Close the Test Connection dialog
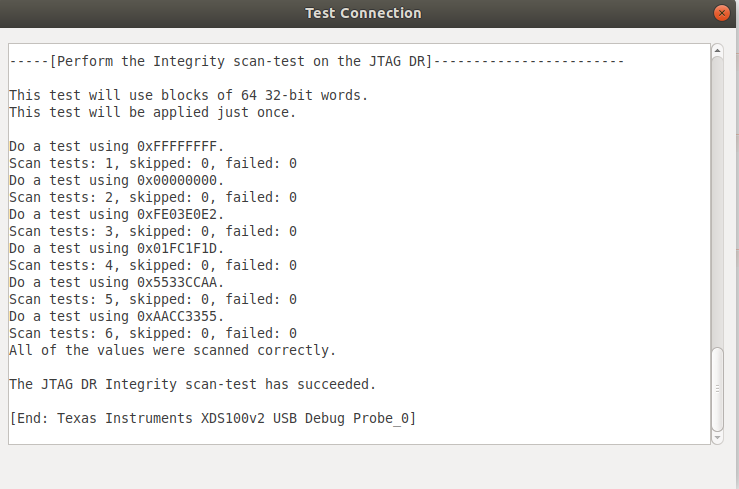Image resolution: width=739 pixels, height=489 pixels. pos(720,14)
